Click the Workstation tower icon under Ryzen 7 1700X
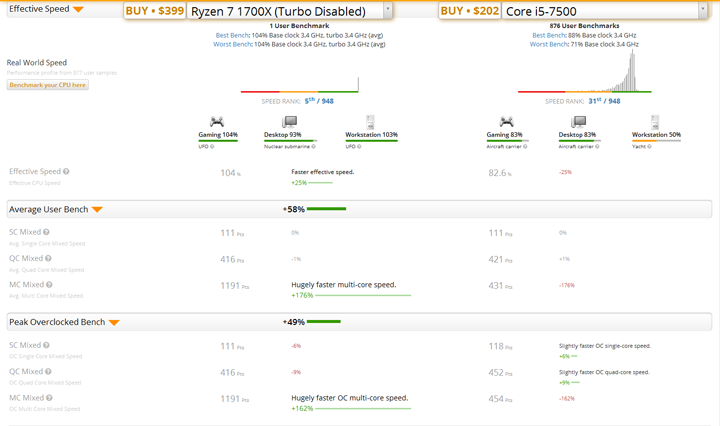 (x=370, y=122)
